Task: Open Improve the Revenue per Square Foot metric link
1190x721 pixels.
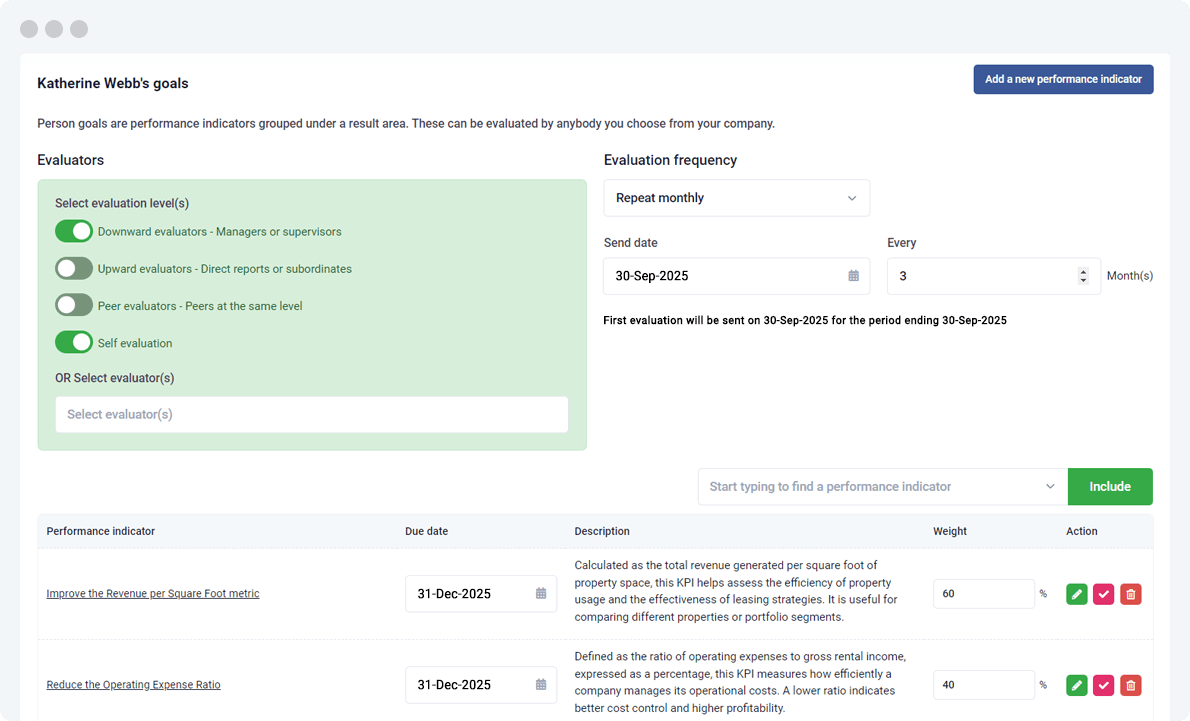Action: click(153, 594)
